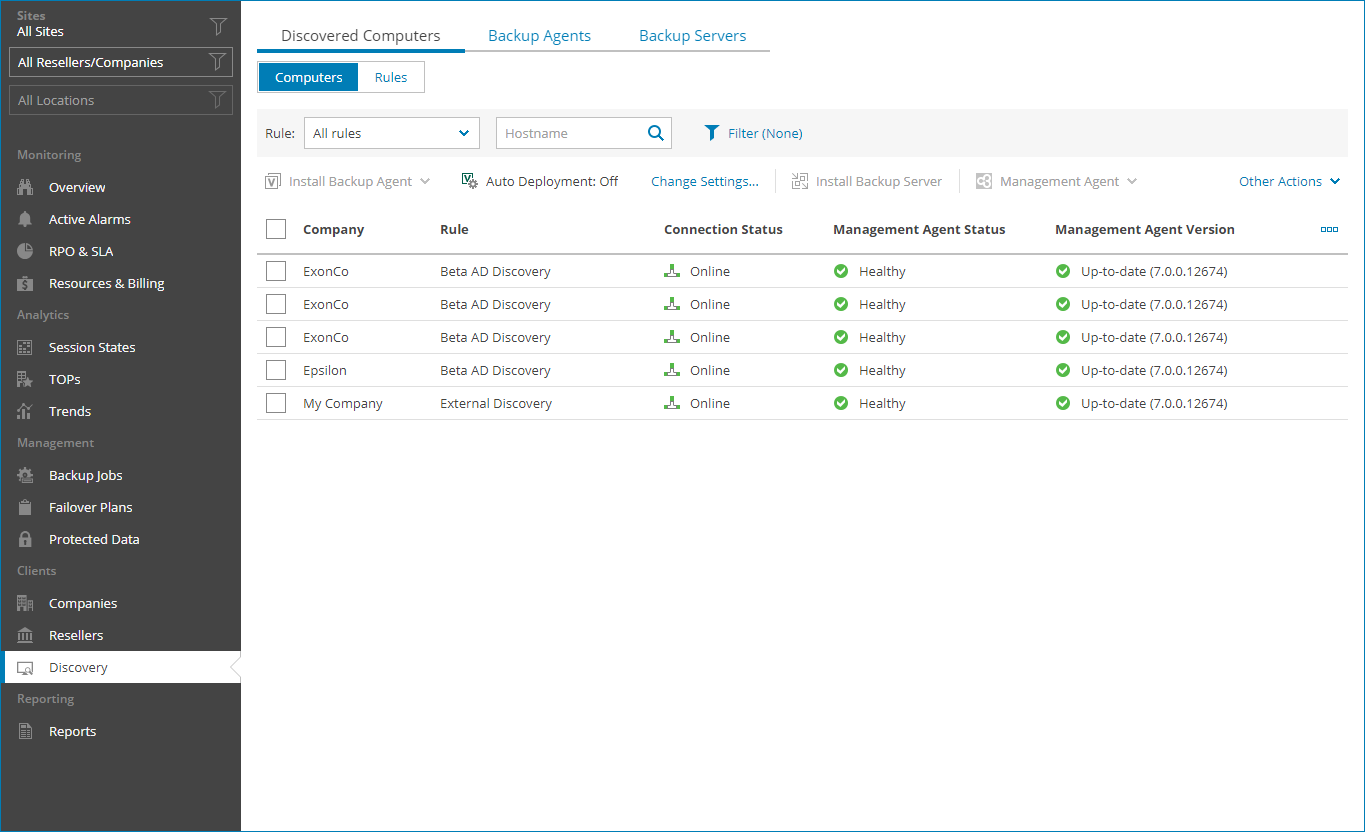Click inside the Hostname search field
Image resolution: width=1365 pixels, height=832 pixels.
pyautogui.click(x=568, y=133)
